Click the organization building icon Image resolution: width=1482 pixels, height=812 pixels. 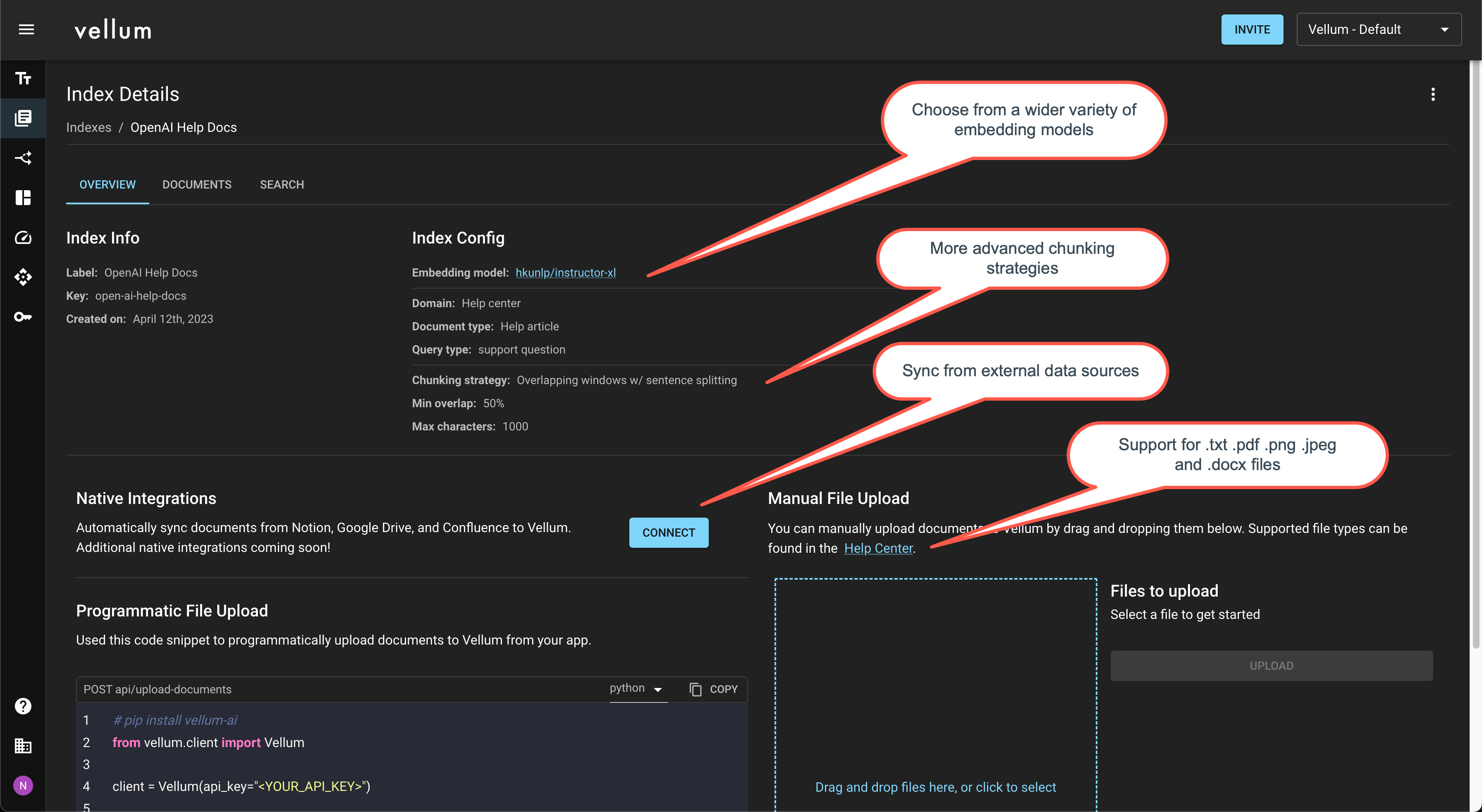tap(23, 746)
